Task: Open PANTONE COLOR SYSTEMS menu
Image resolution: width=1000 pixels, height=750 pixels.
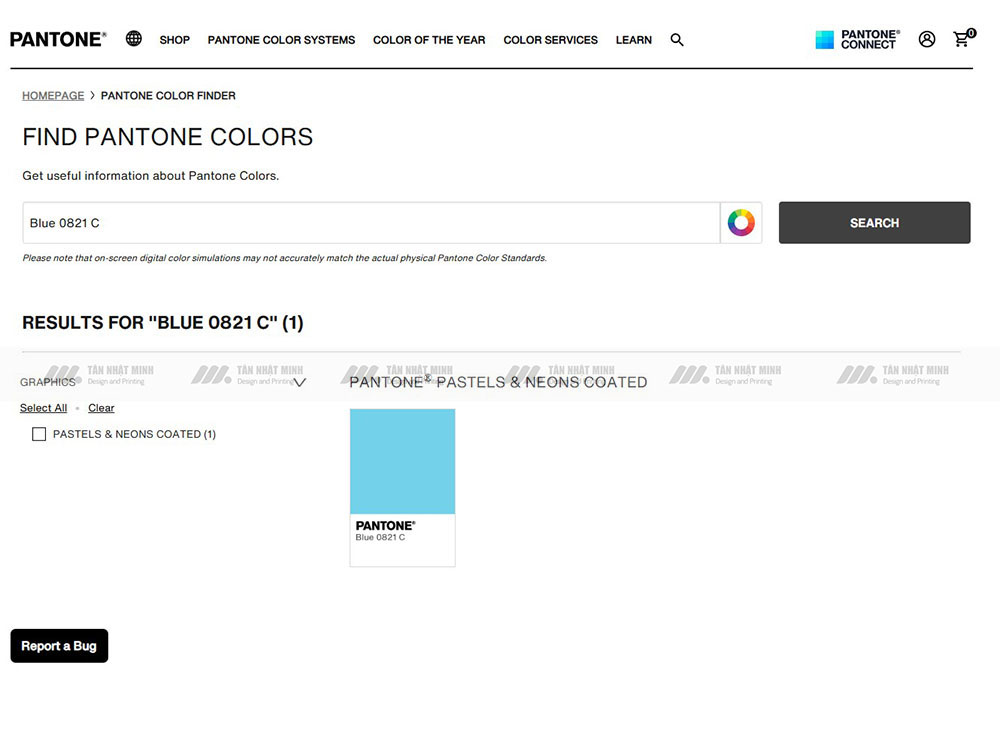Action: tap(281, 40)
